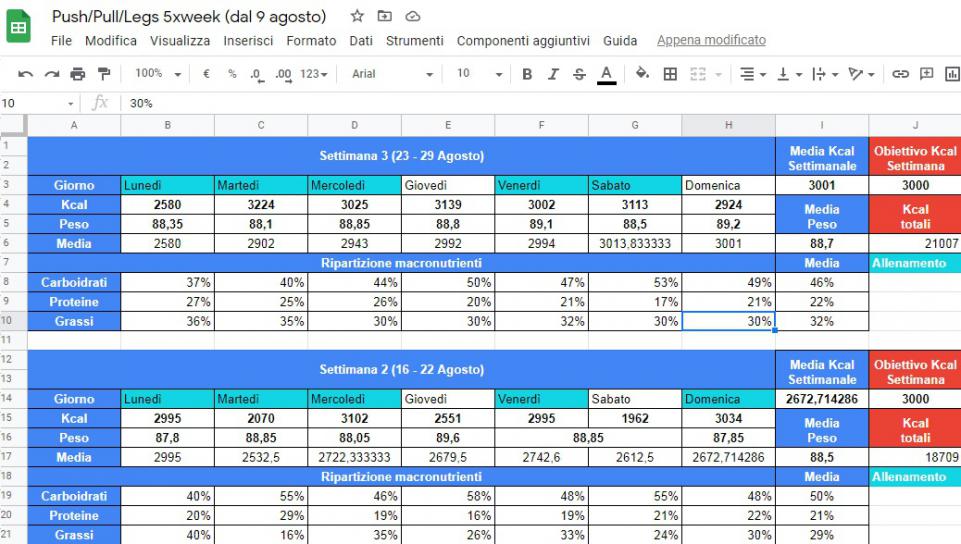
Task: Open the Inserisci menu
Action: [x=248, y=41]
